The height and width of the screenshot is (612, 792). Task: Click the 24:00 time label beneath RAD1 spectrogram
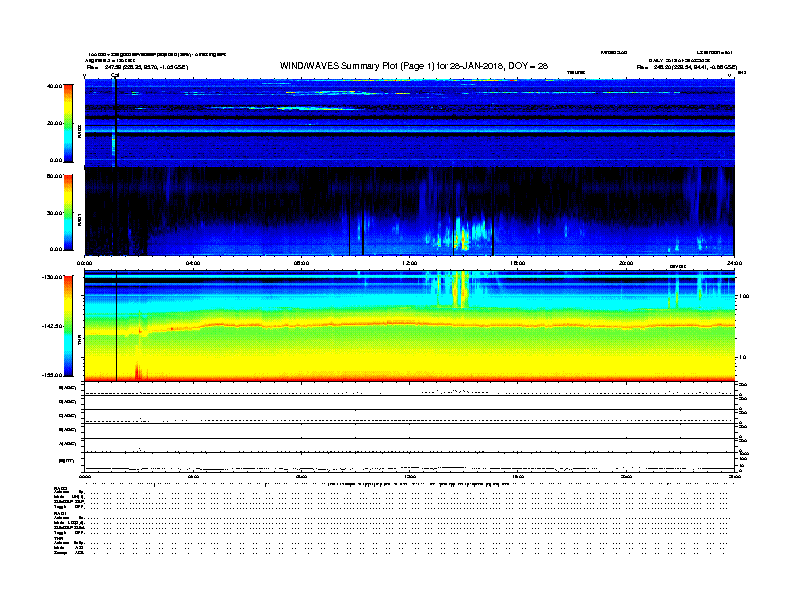click(x=734, y=263)
